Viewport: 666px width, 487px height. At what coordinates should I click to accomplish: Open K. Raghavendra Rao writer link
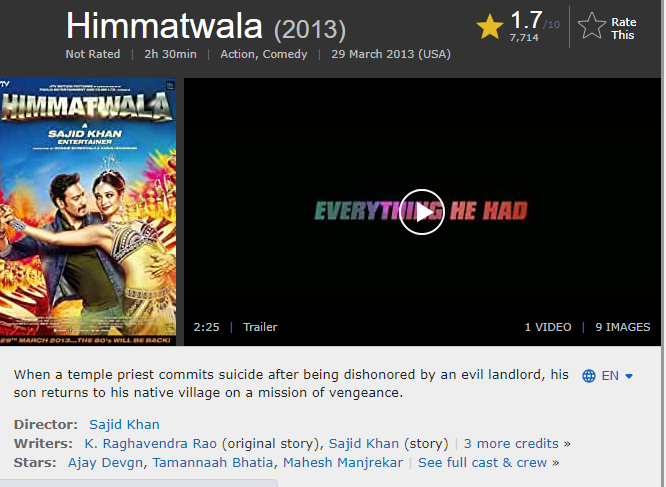(151, 444)
